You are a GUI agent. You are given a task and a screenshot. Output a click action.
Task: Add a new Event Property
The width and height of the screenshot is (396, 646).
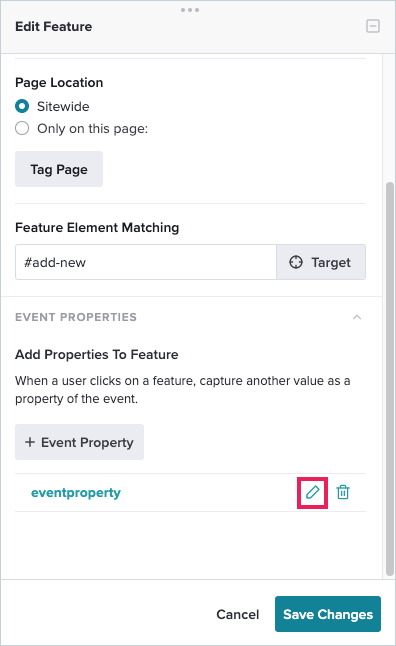click(80, 442)
